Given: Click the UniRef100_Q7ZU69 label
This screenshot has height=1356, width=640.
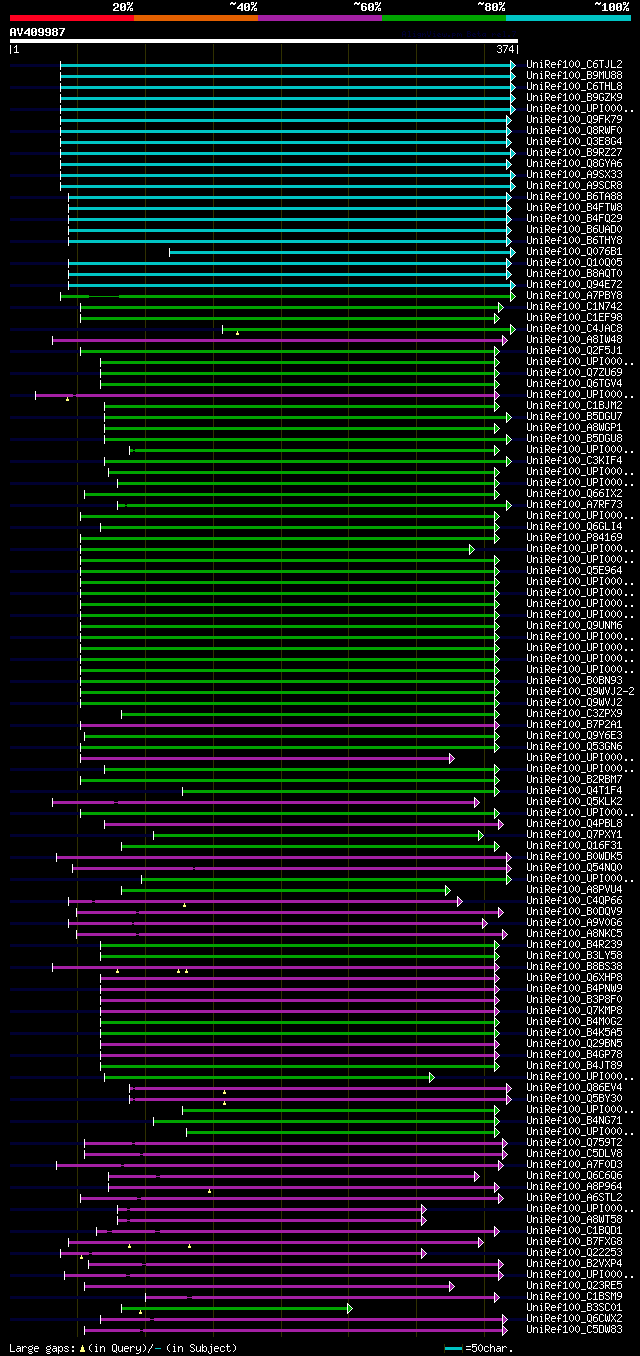Looking at the screenshot, I should (574, 372).
